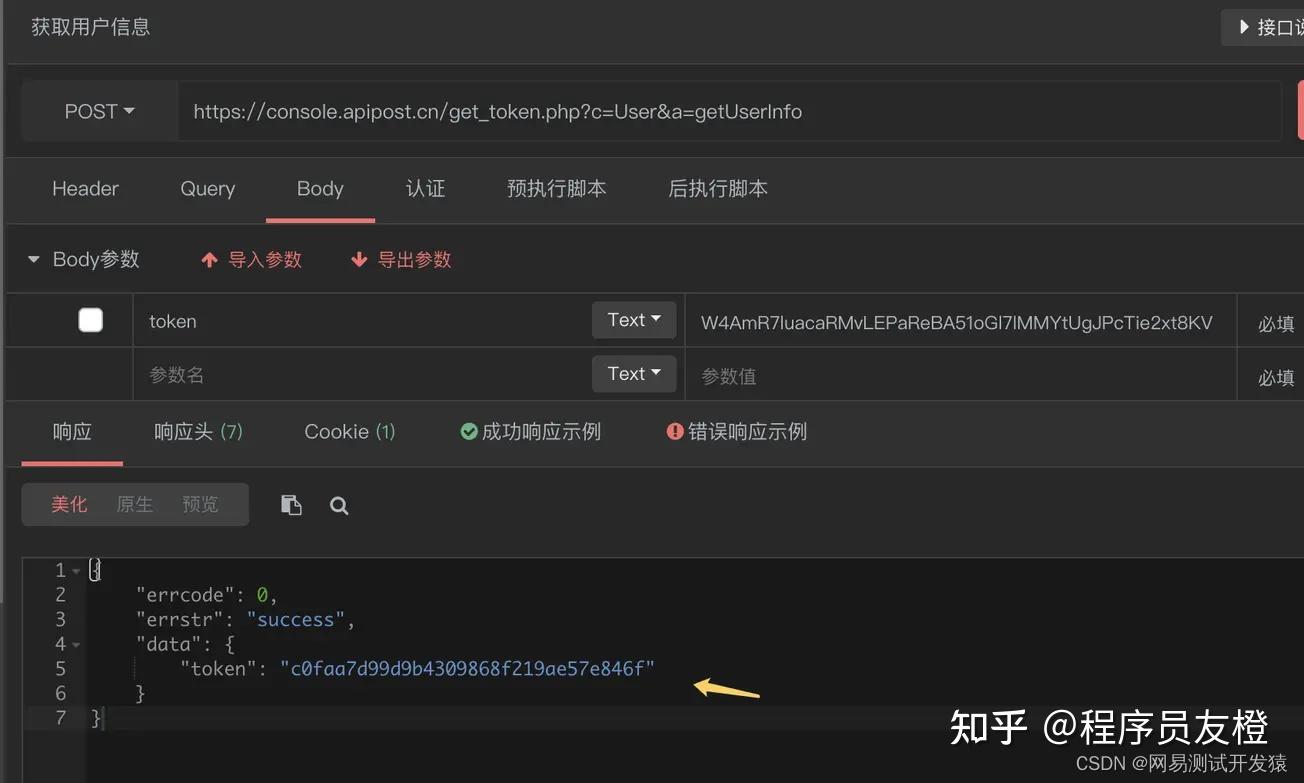1304x783 pixels.
Task: Click the red alert icon on 错误响应示例
Action: click(x=676, y=431)
